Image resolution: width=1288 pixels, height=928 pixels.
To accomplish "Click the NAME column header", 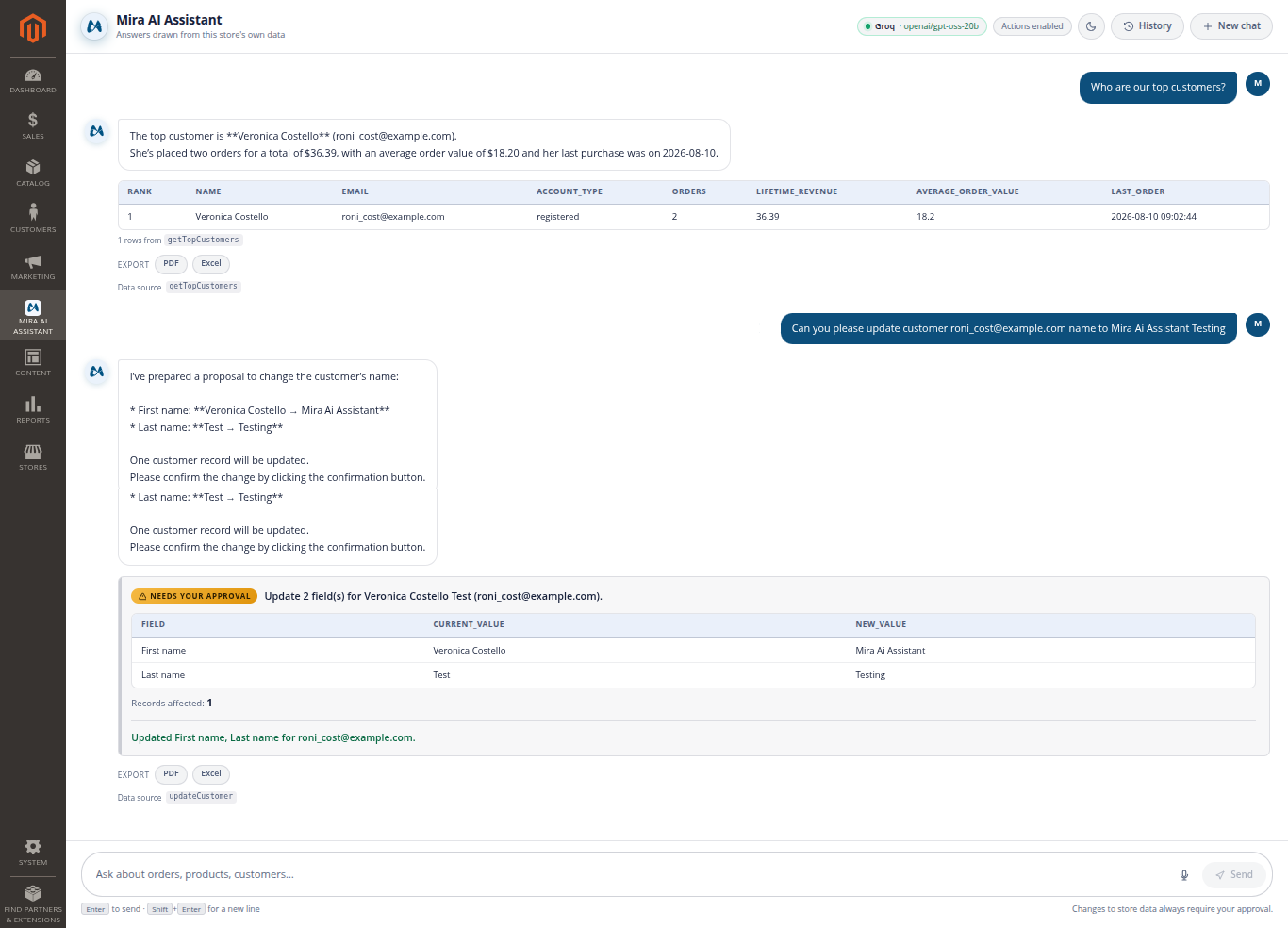I will click(208, 191).
